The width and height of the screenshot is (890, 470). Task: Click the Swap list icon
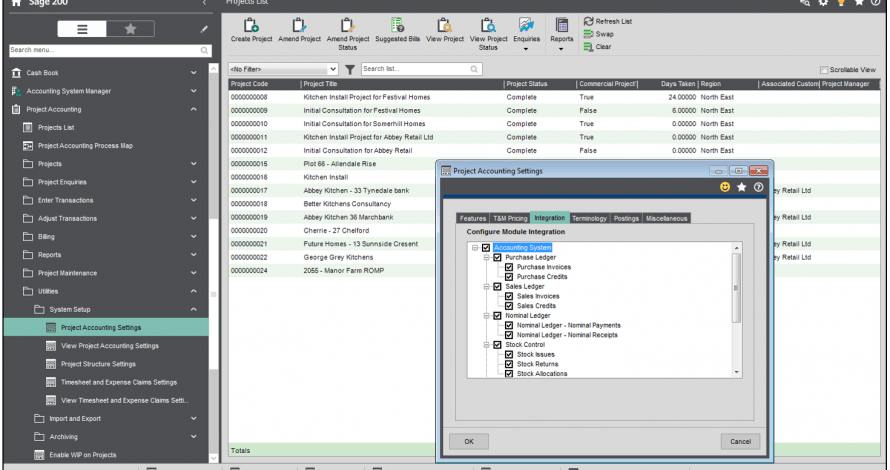(x=598, y=34)
